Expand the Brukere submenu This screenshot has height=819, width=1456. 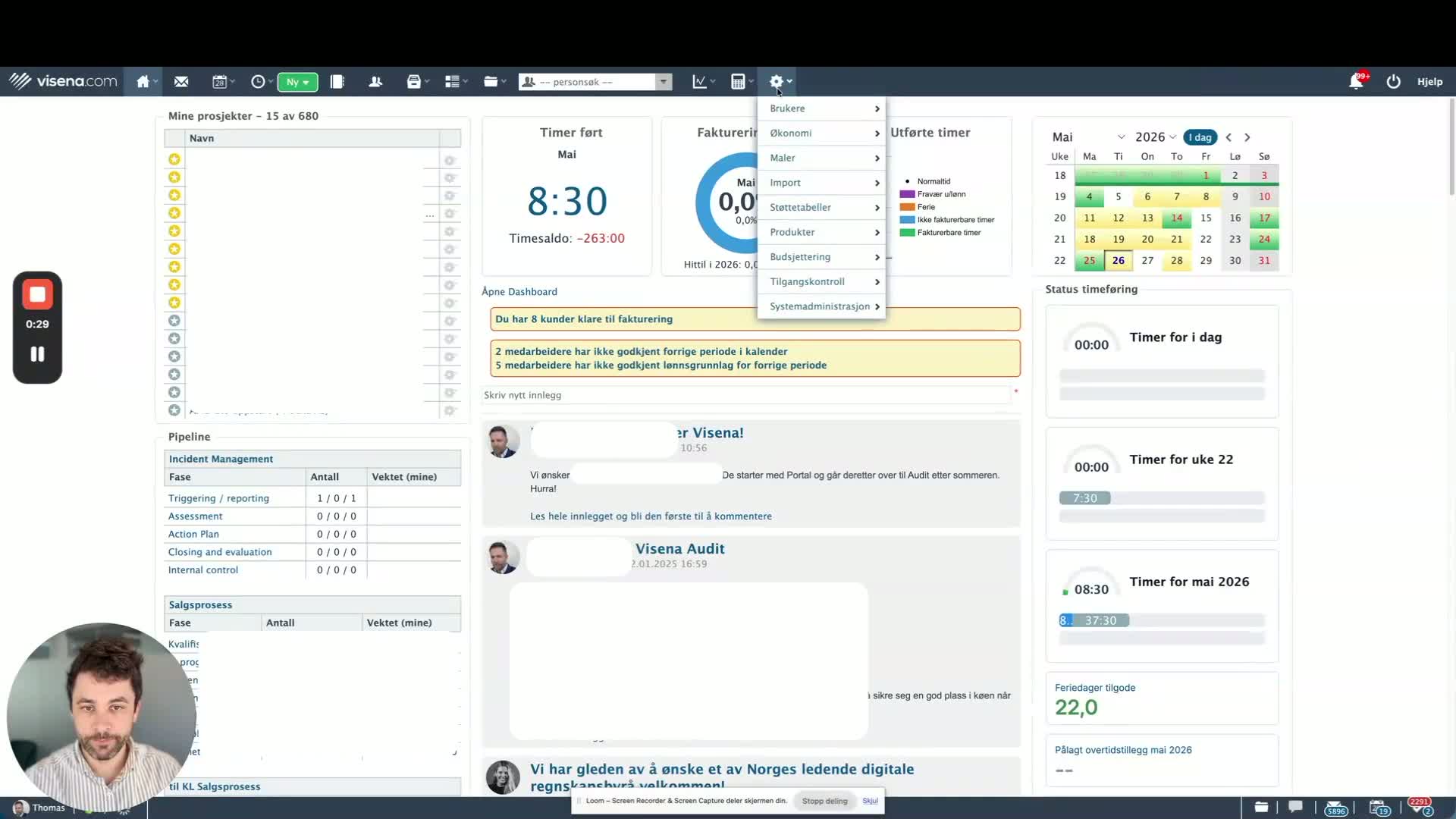(x=821, y=108)
